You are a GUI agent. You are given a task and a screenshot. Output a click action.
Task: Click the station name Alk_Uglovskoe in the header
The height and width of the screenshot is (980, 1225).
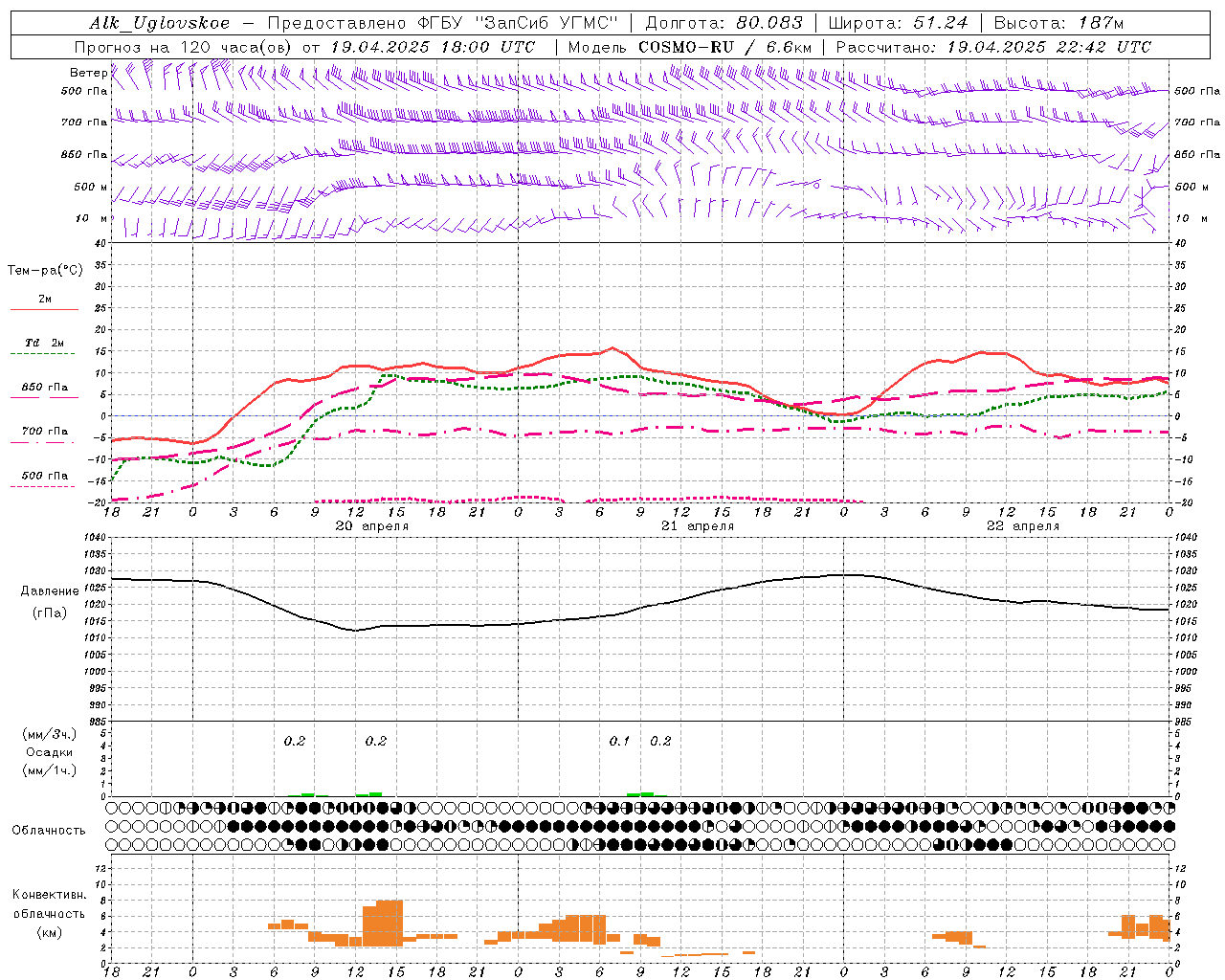pos(160,23)
